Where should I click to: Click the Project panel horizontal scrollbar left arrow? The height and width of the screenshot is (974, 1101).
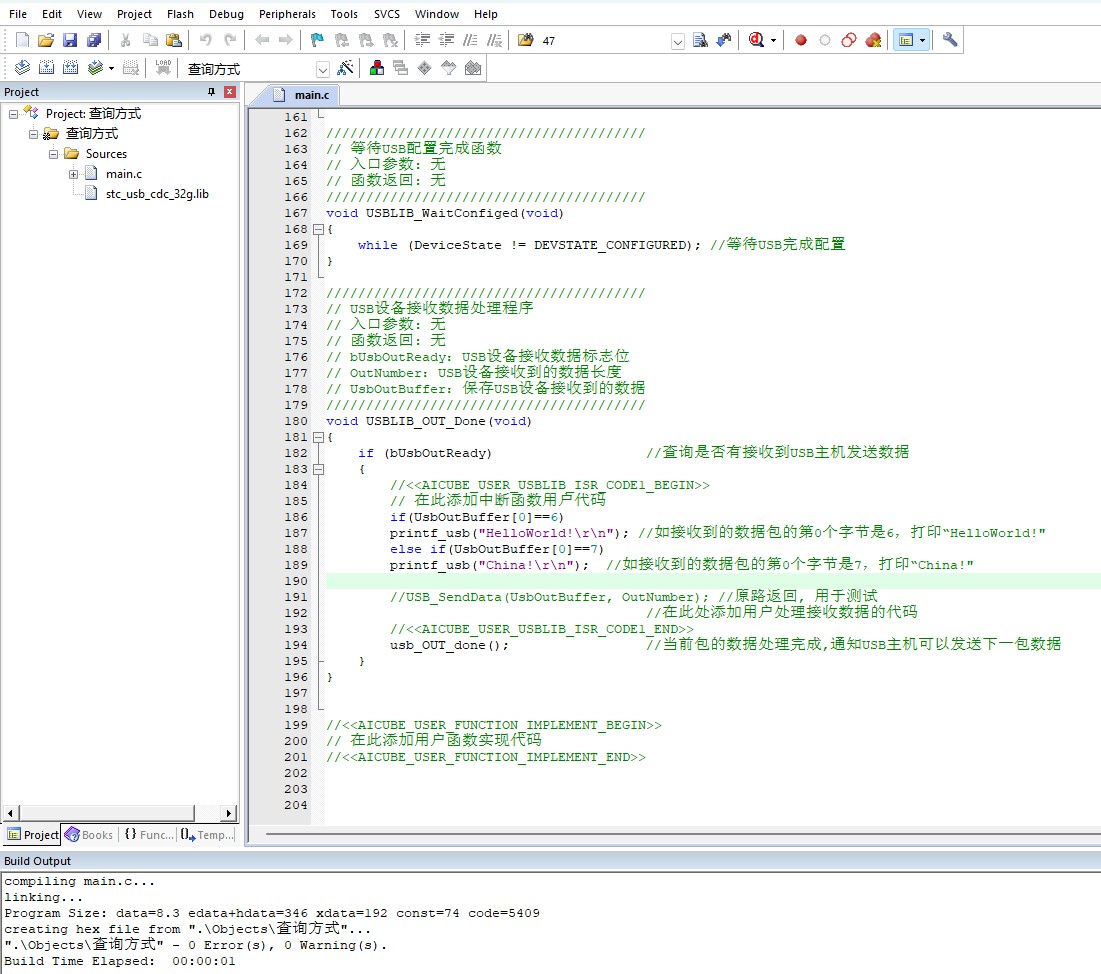[11, 813]
